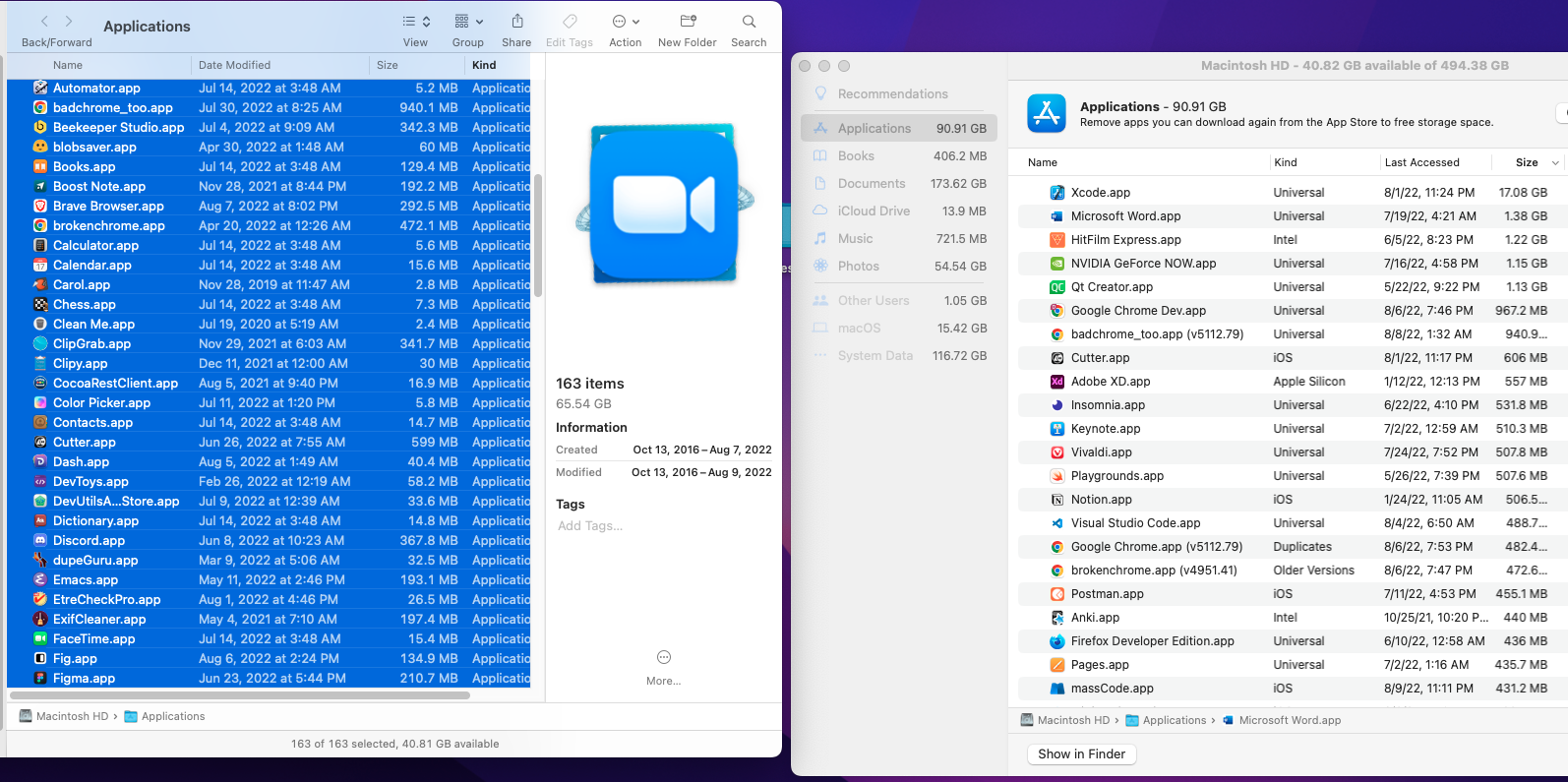Select the NVIDIA GeForce NOW.app icon
This screenshot has height=782, width=1568.
point(1057,264)
